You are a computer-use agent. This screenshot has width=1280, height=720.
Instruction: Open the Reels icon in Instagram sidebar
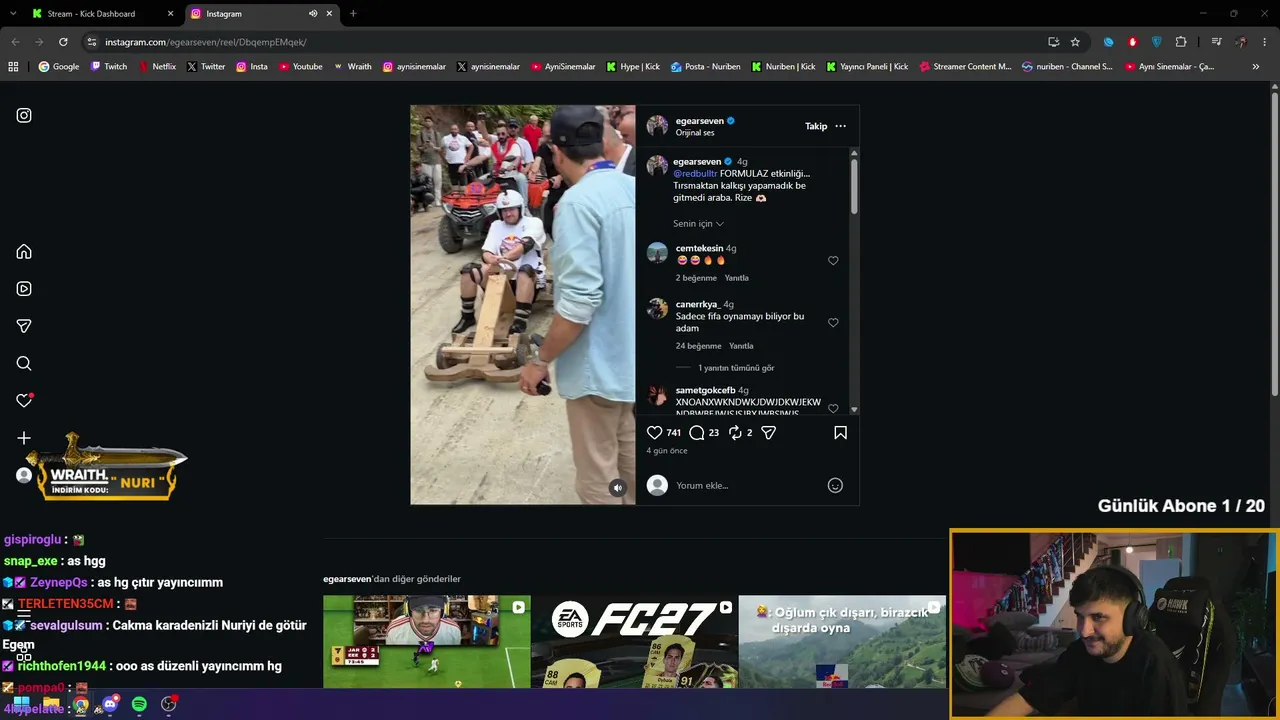tap(24, 289)
